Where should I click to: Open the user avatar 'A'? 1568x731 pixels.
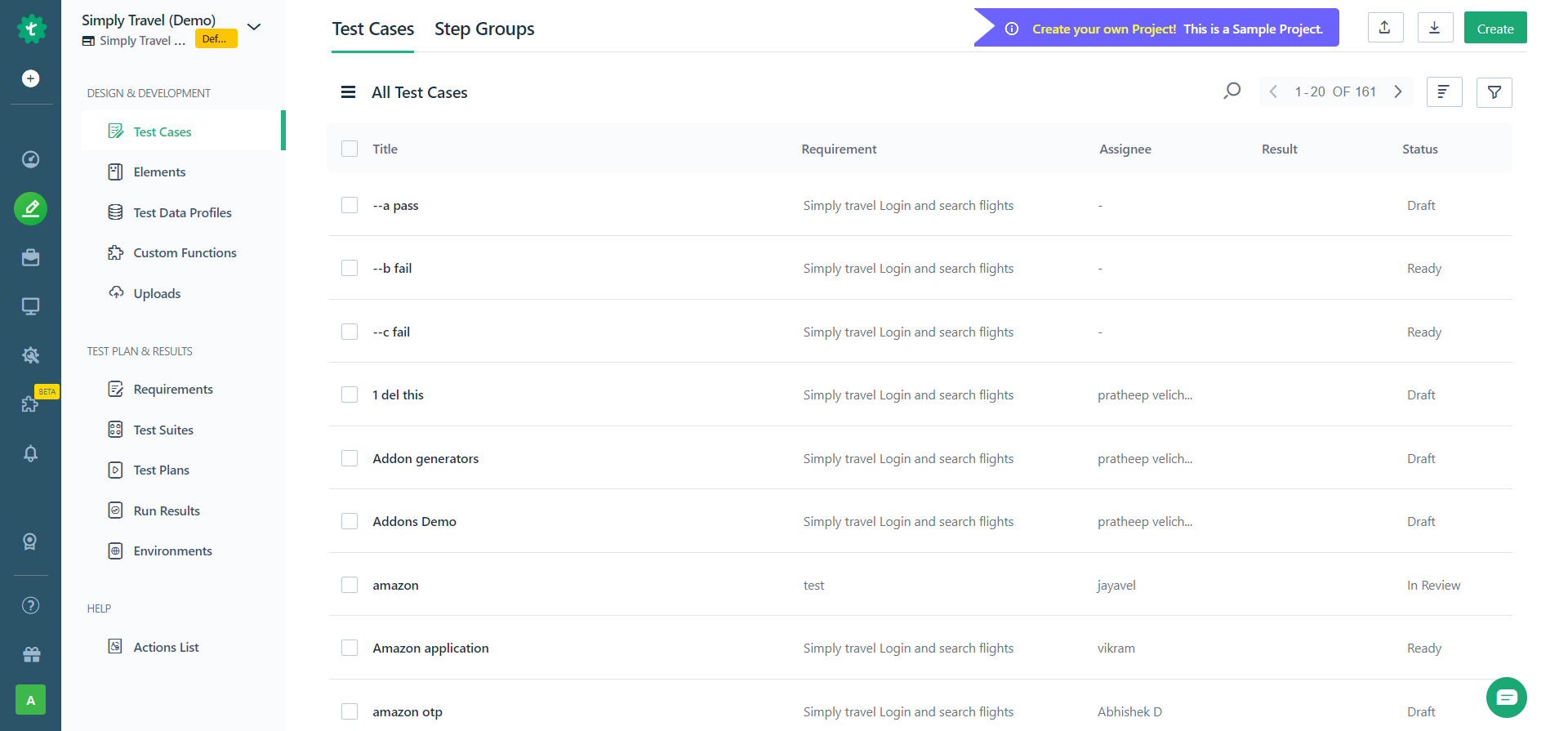pos(31,700)
